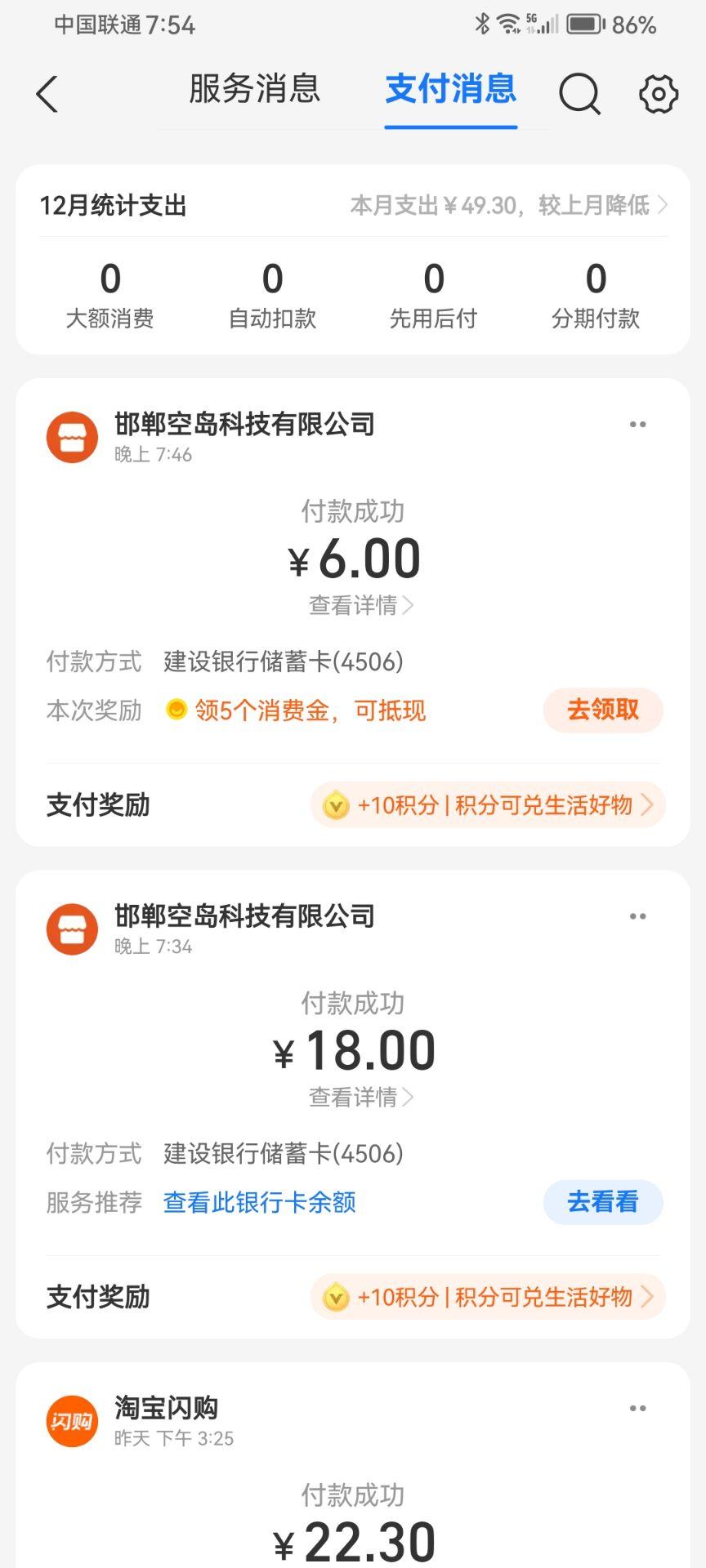Open the settings gear icon
Viewport: 706px width, 1568px height.
coord(658,94)
